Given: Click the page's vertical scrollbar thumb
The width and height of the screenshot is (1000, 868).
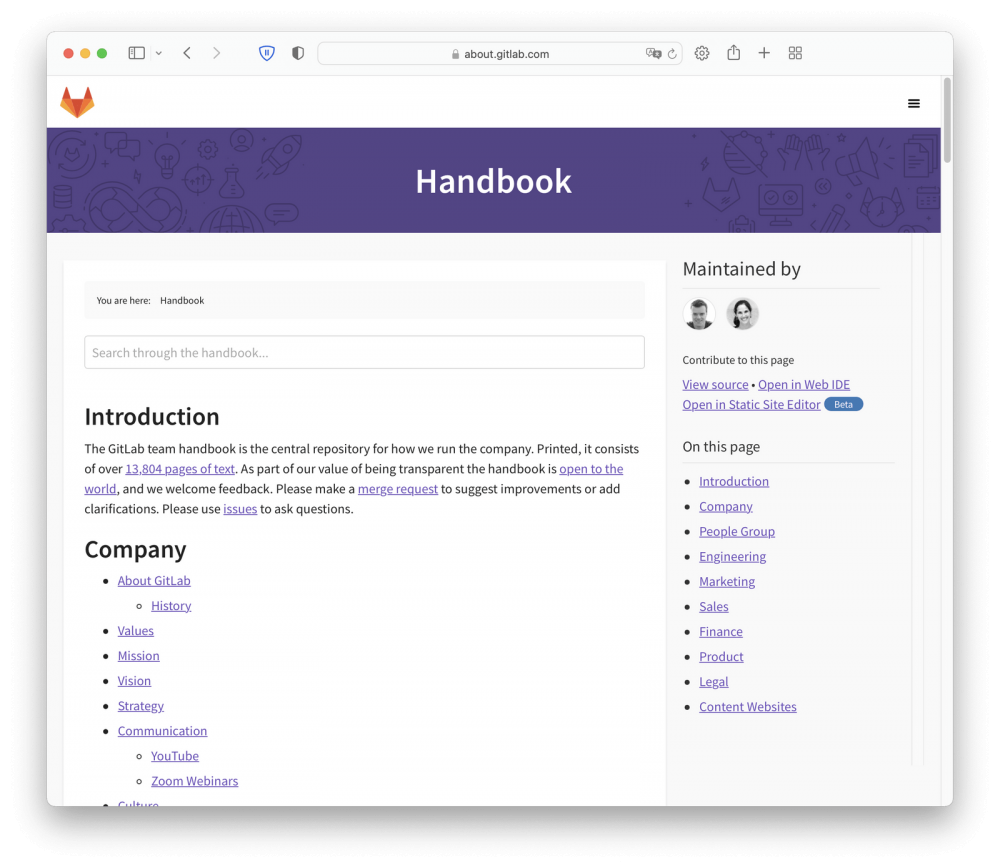Looking at the screenshot, I should [947, 119].
